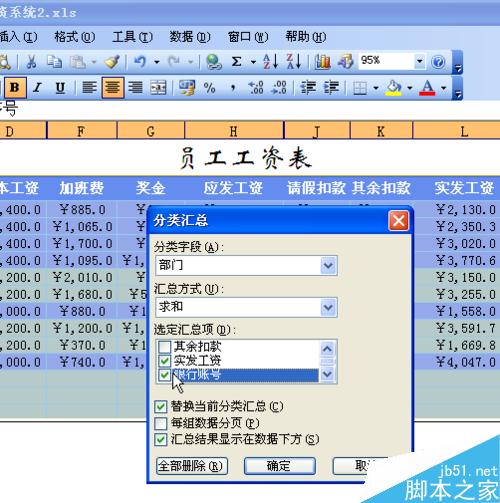Align text left

(89, 88)
